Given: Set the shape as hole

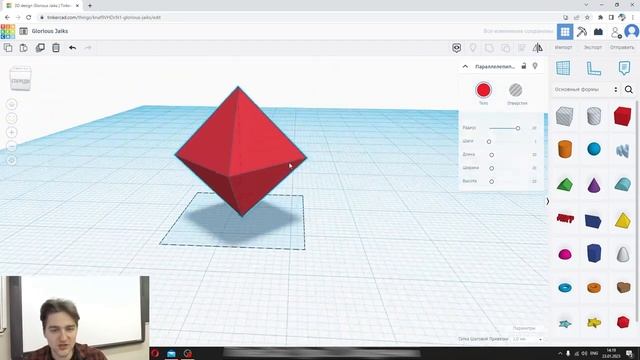Looking at the screenshot, I should click(516, 90).
